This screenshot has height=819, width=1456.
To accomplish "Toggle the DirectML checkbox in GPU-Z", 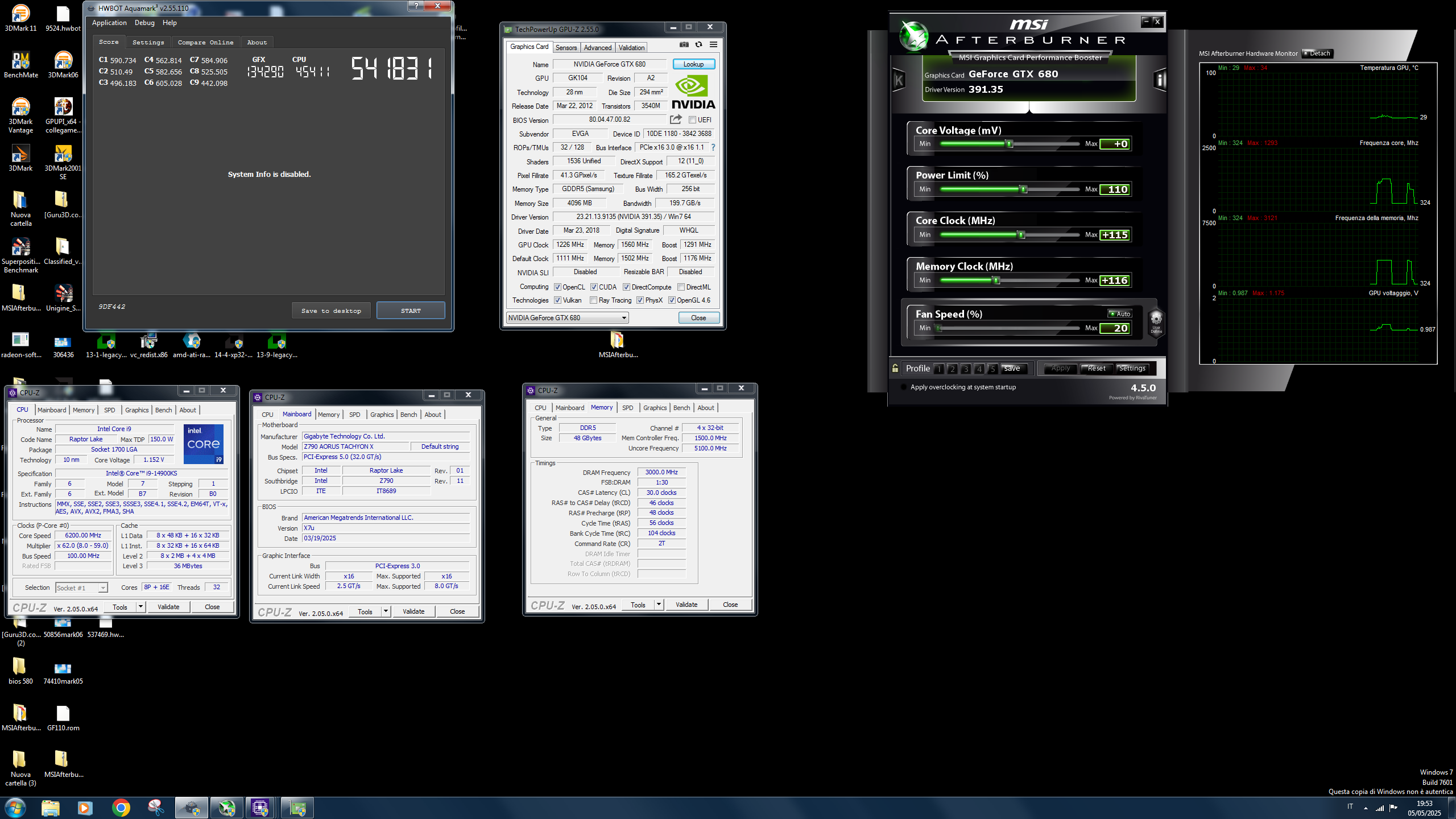I will click(681, 287).
